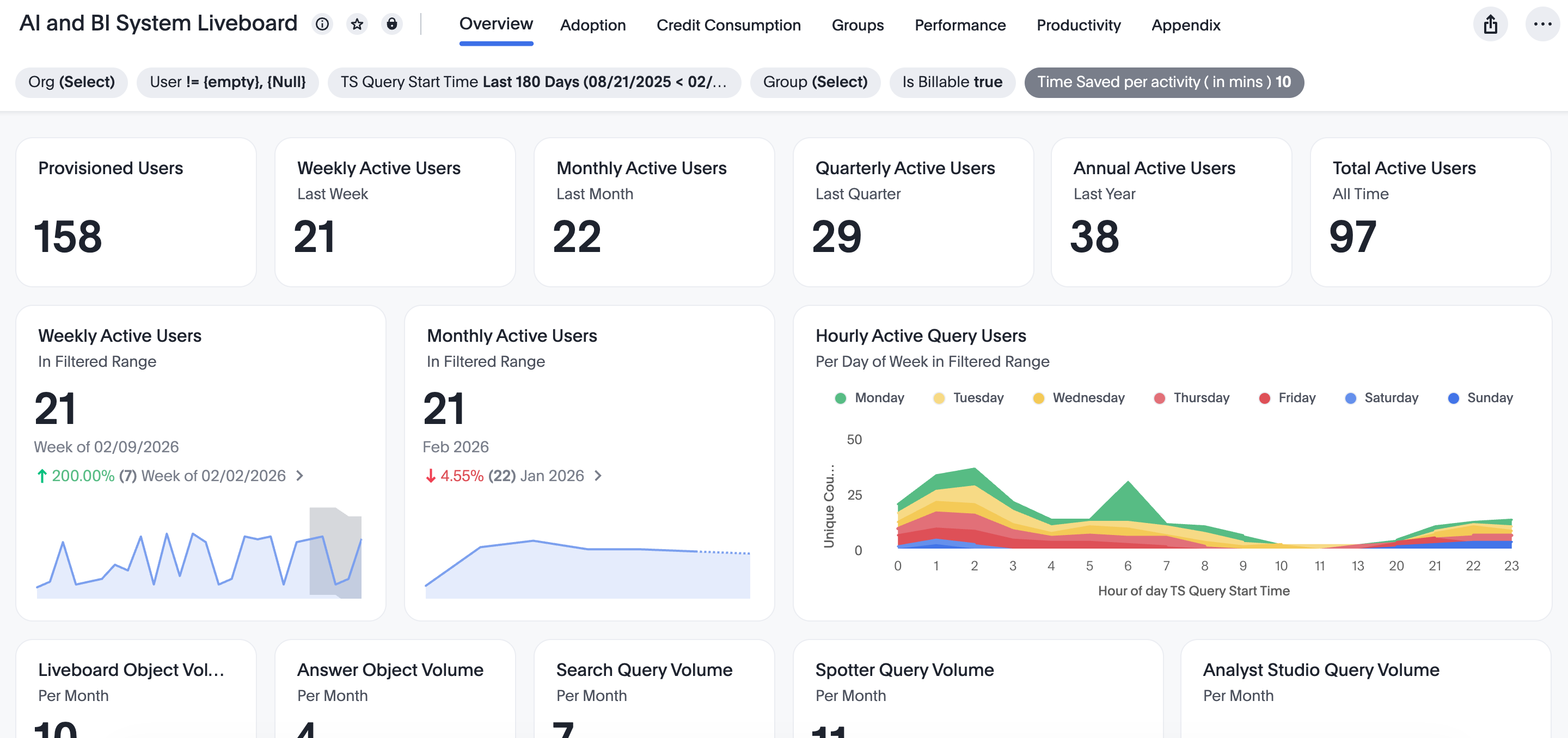Open the Group (Select) filter chip
The image size is (1568, 738).
(816, 82)
